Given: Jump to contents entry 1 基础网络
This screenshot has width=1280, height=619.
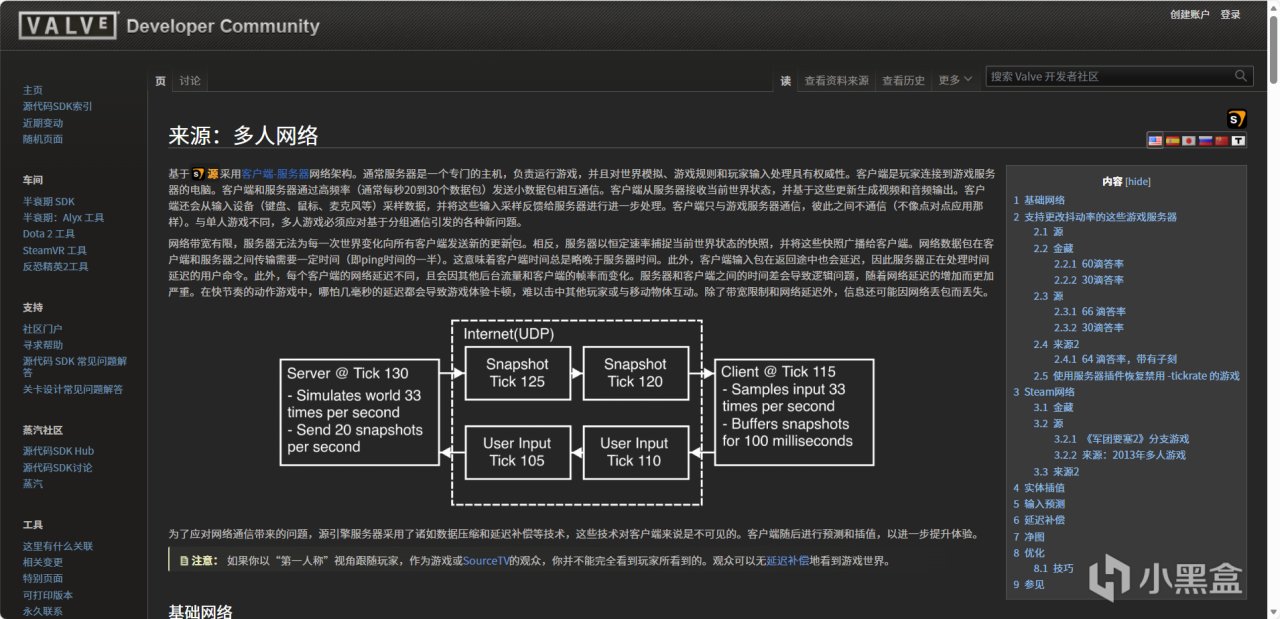Looking at the screenshot, I should click(x=1039, y=200).
